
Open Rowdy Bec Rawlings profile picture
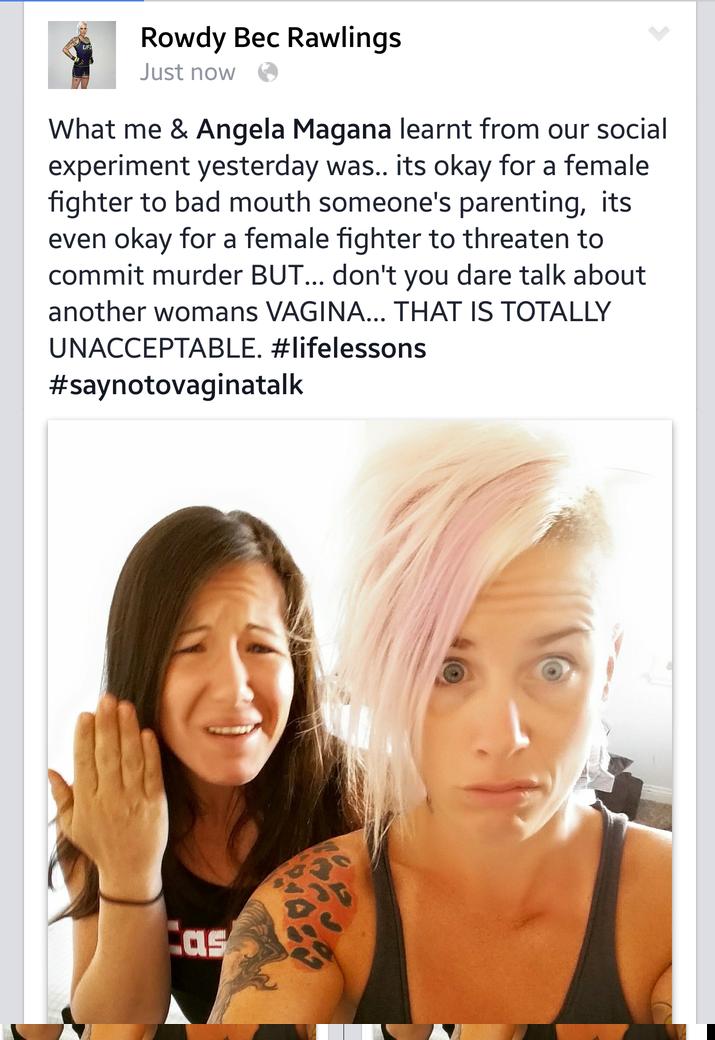(x=82, y=55)
